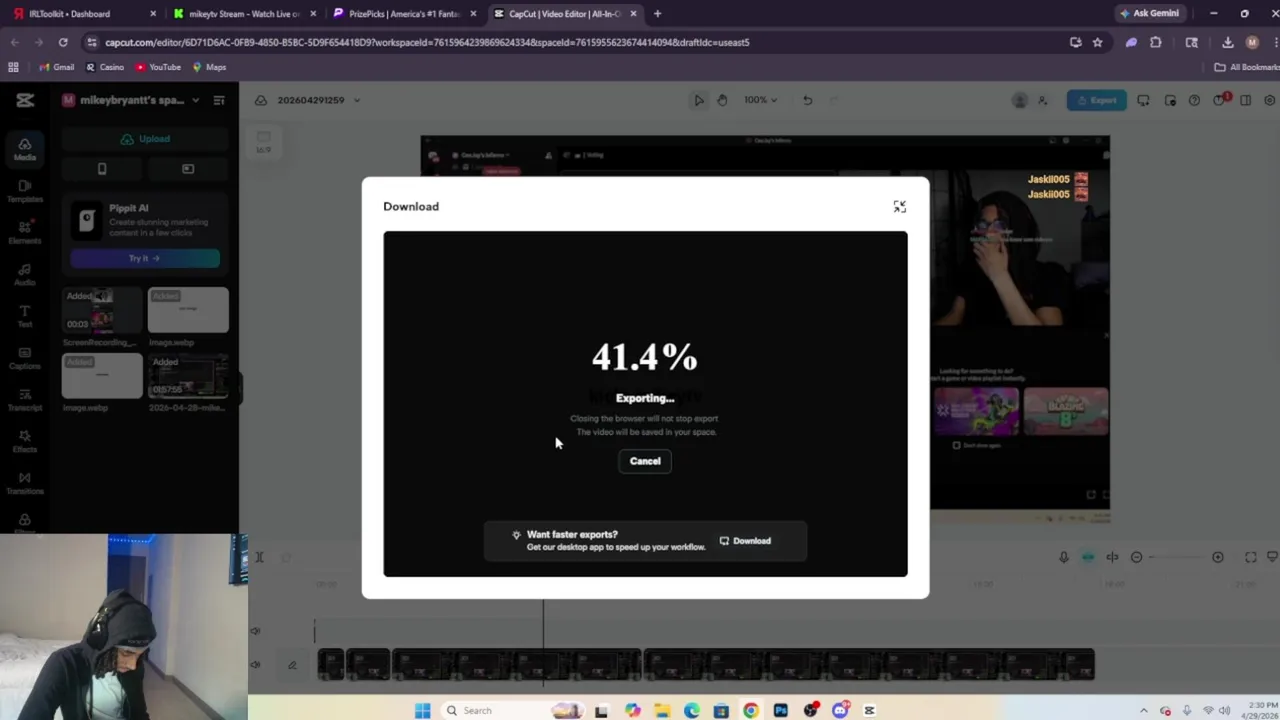Select the bottom-row image.webp thumbnail
This screenshot has height=720, width=1280.
pos(102,376)
